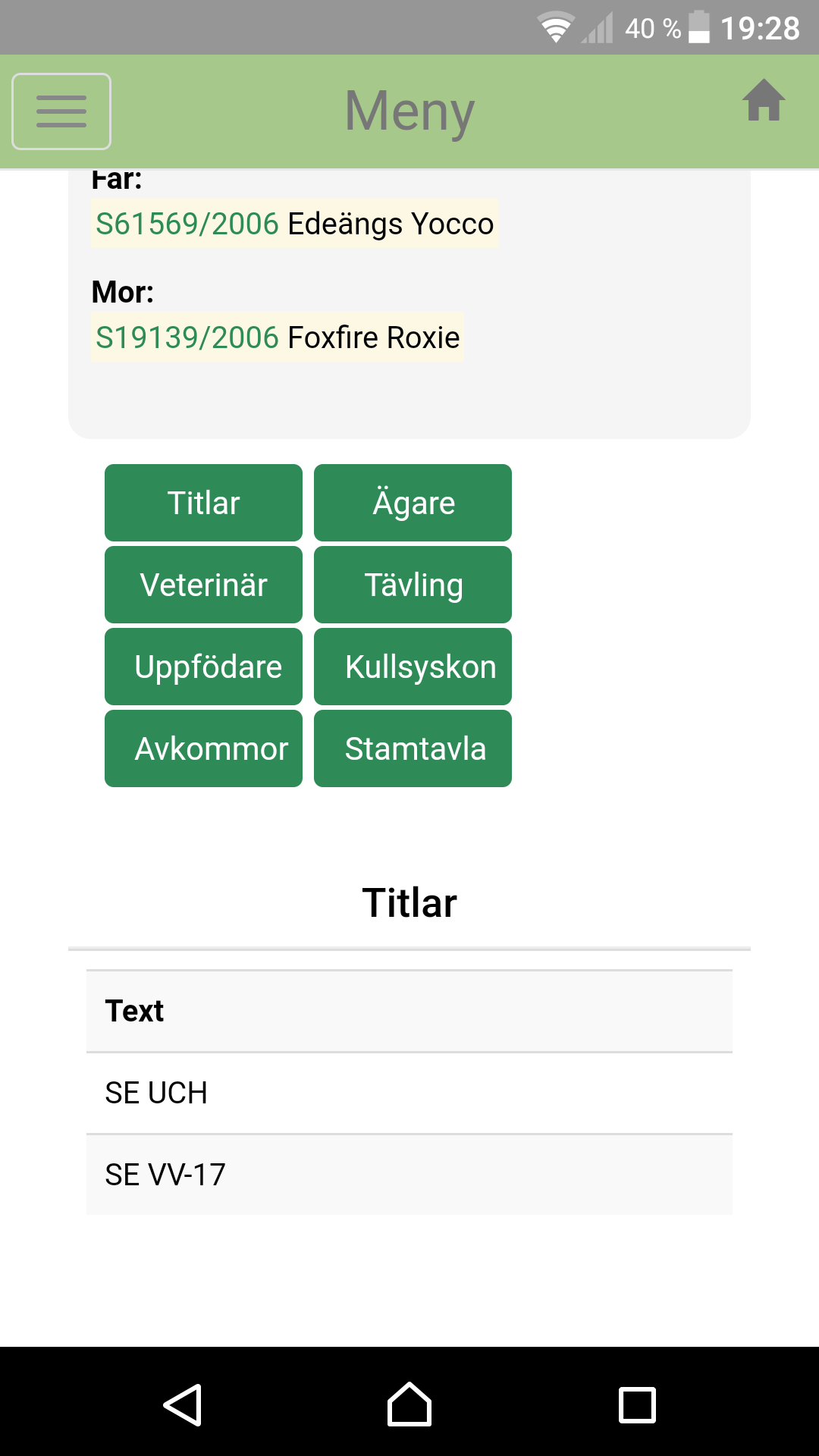819x1456 pixels.
Task: Open dam link S19139/2006 Foxfire Roxie
Action: [x=278, y=337]
